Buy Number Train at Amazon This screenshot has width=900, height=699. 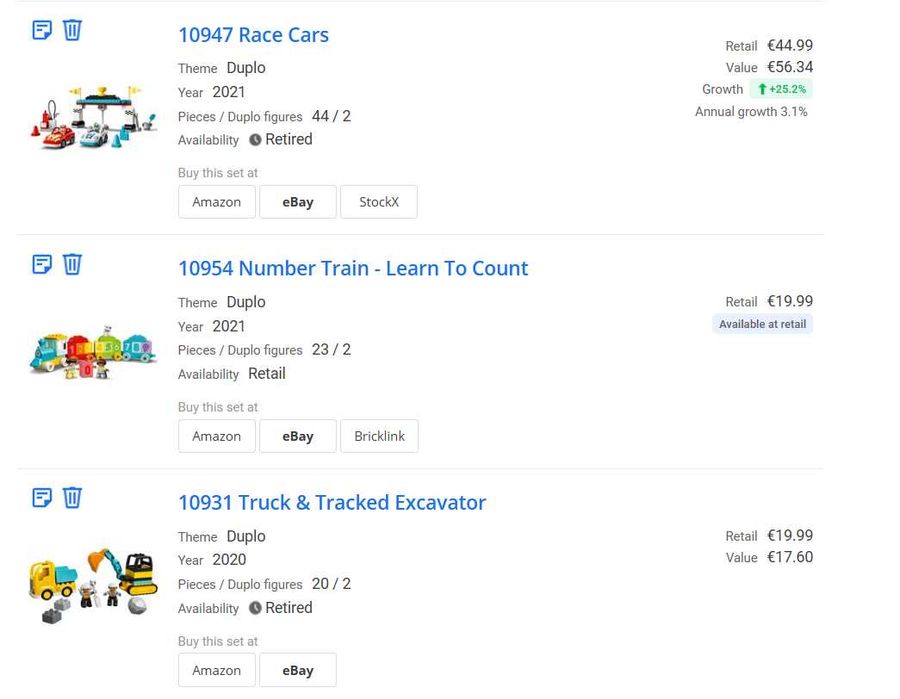[216, 436]
